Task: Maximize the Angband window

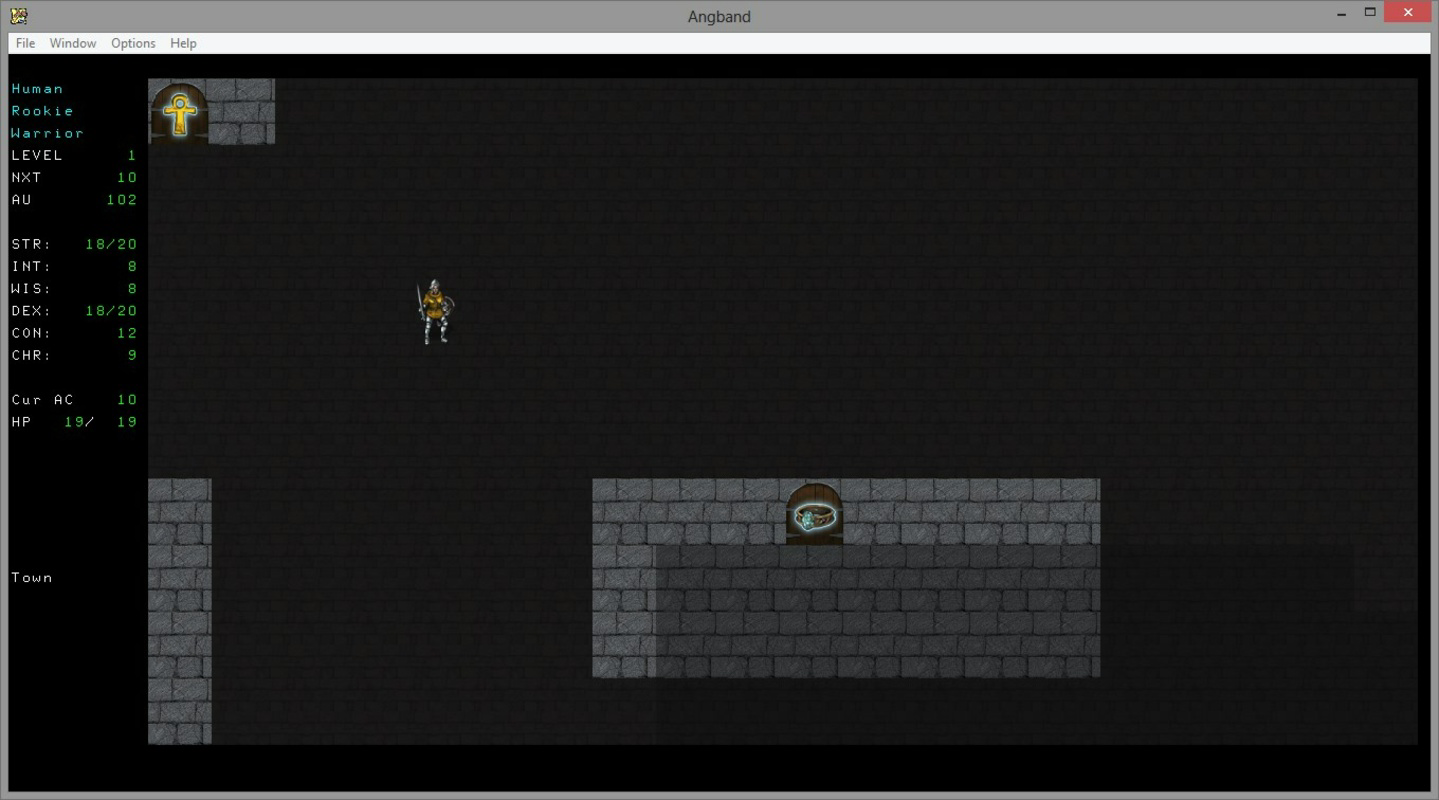Action: point(1370,13)
